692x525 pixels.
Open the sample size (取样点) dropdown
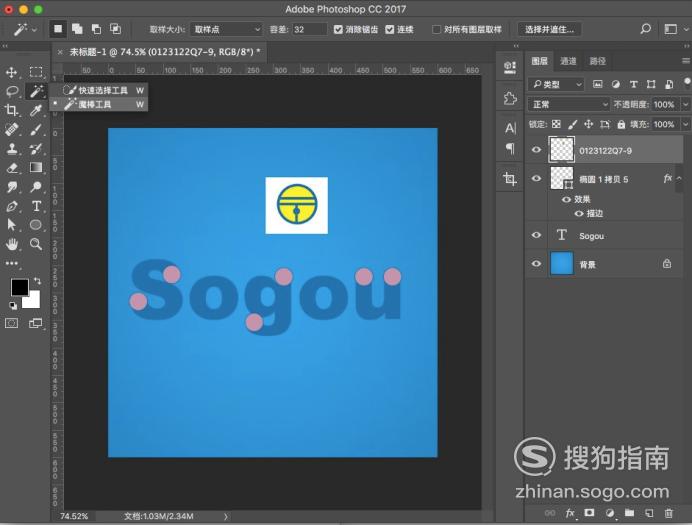tap(227, 30)
